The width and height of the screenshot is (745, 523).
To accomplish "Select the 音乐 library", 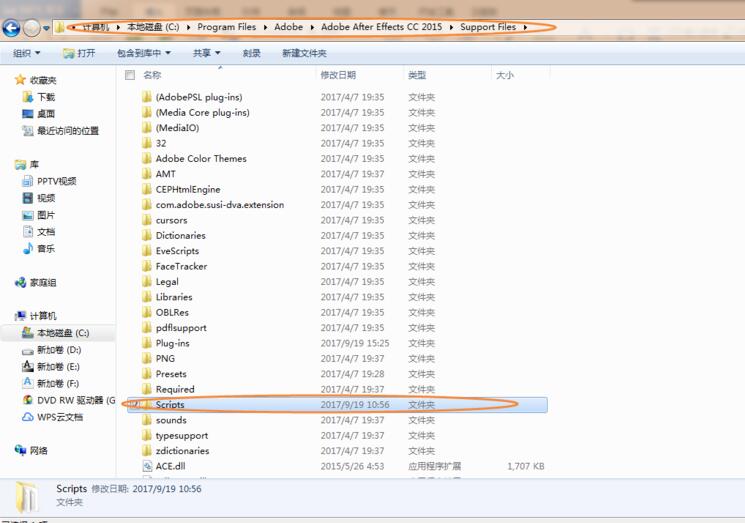I will [46, 248].
